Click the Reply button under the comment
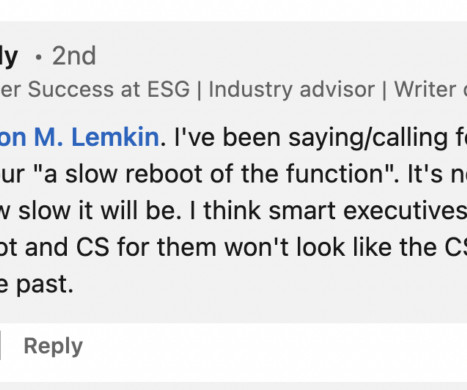The height and width of the screenshot is (390, 467). pyautogui.click(x=53, y=346)
